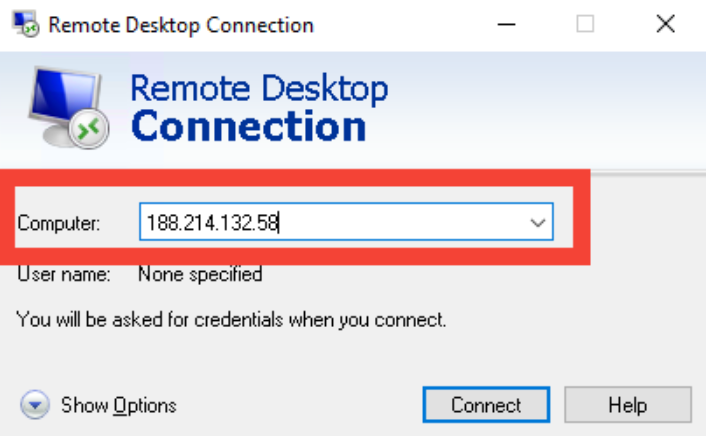This screenshot has height=436, width=709.
Task: Expand the Show Options text label
Action: point(118,405)
